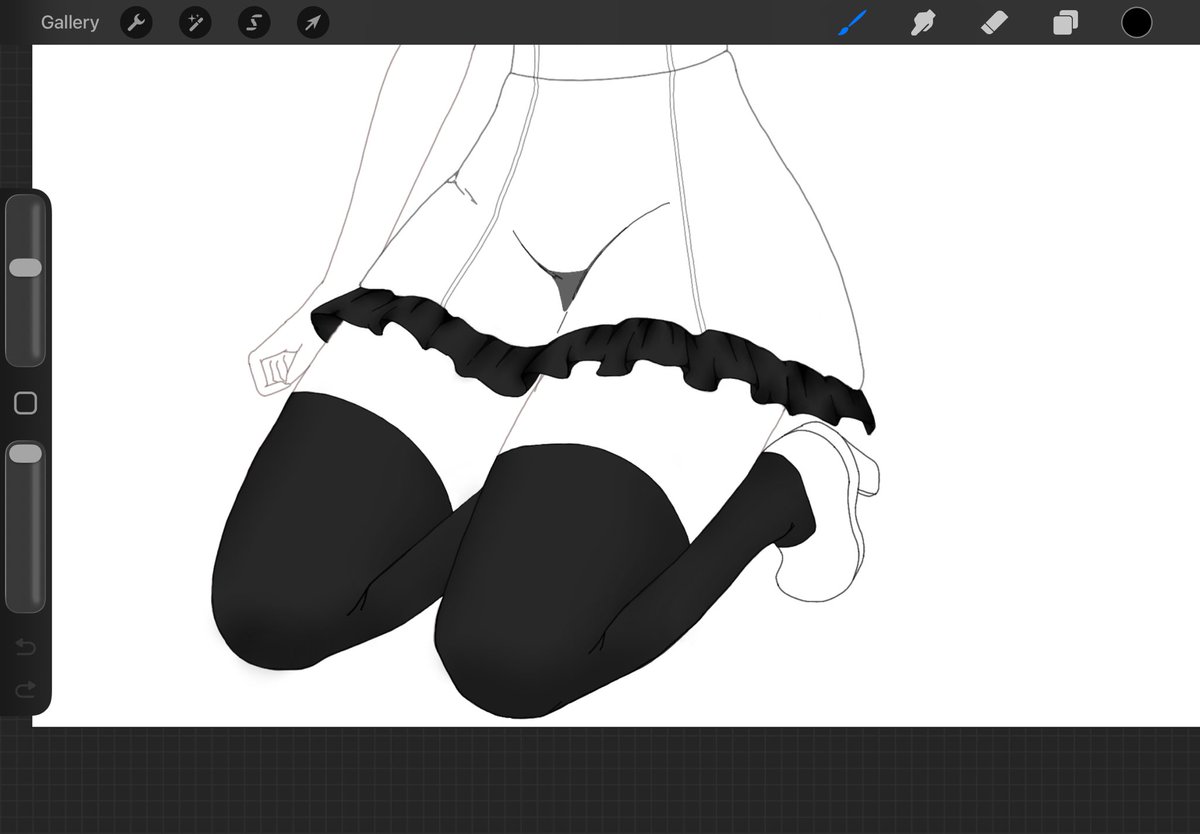Image resolution: width=1200 pixels, height=834 pixels.
Task: Select the Eraser tool
Action: click(x=994, y=22)
